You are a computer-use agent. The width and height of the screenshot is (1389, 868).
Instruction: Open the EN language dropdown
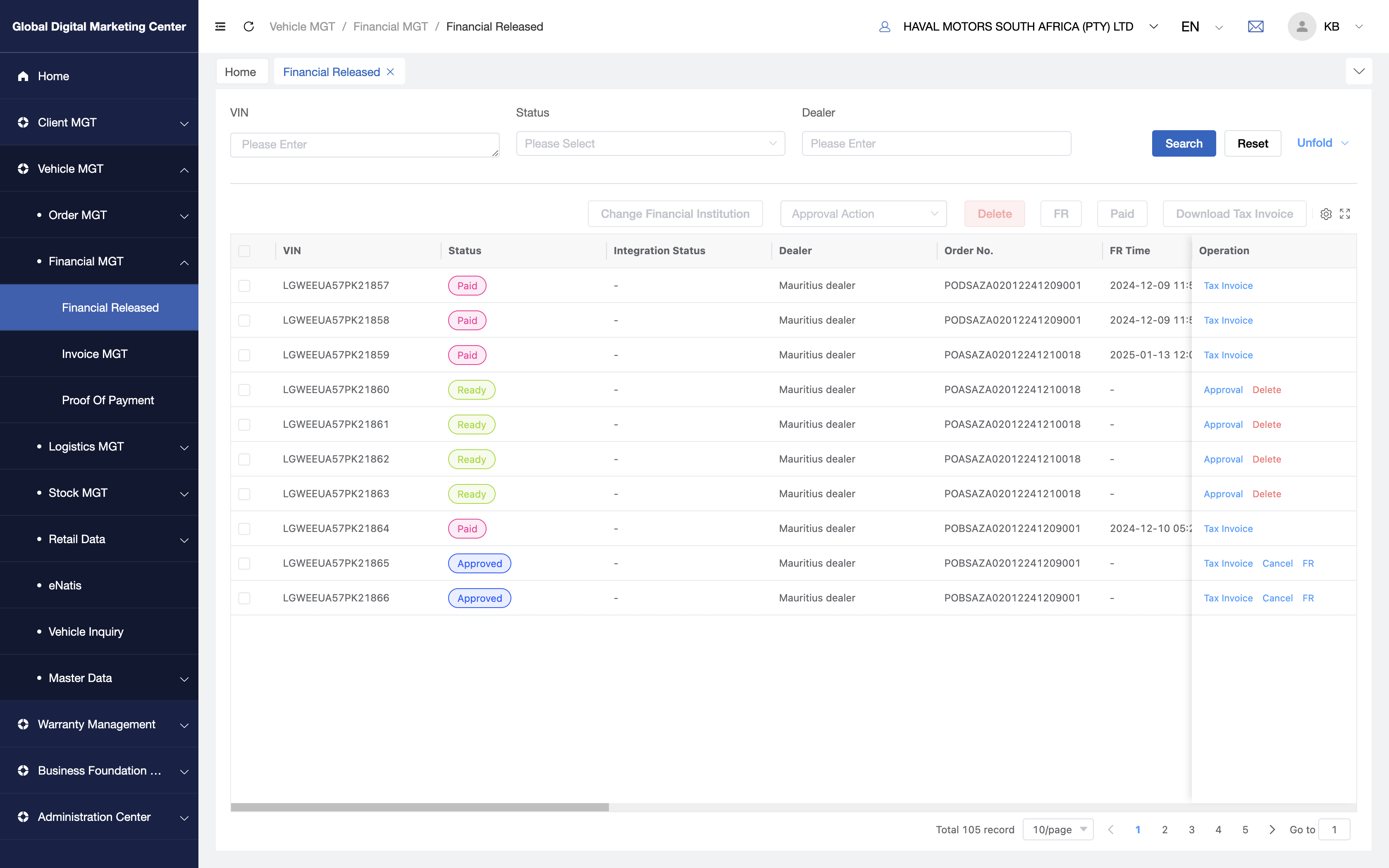[x=1202, y=26]
